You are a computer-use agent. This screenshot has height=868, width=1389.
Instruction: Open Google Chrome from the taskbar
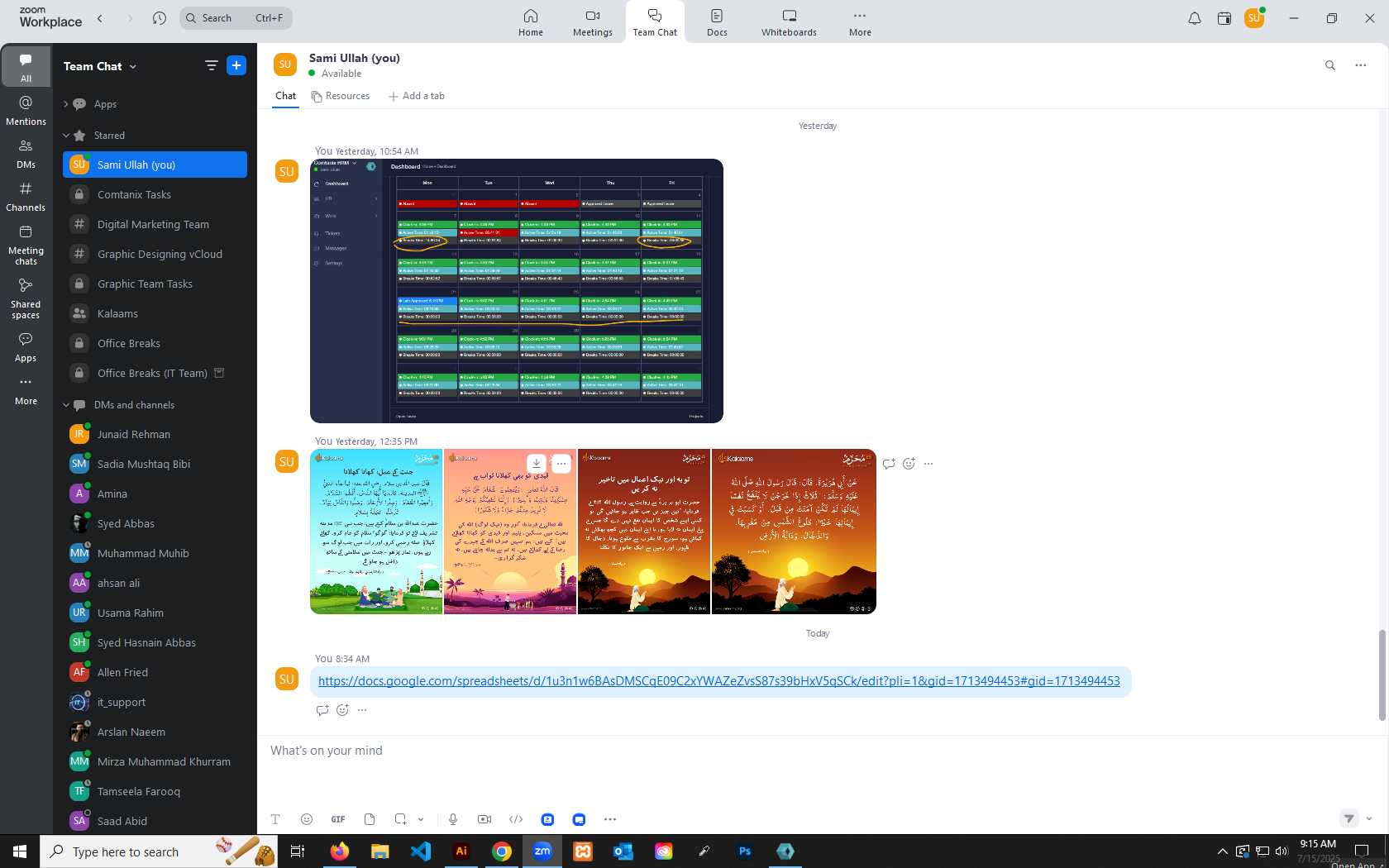(502, 851)
